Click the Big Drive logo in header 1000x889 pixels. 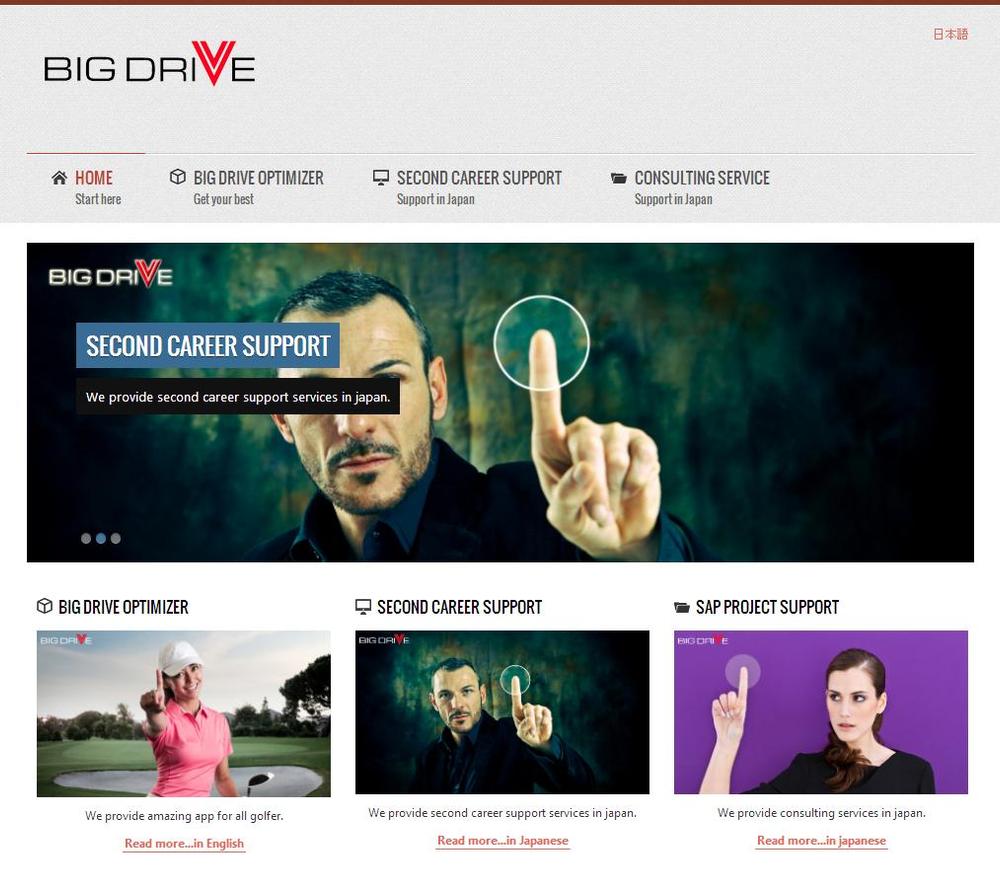[149, 63]
